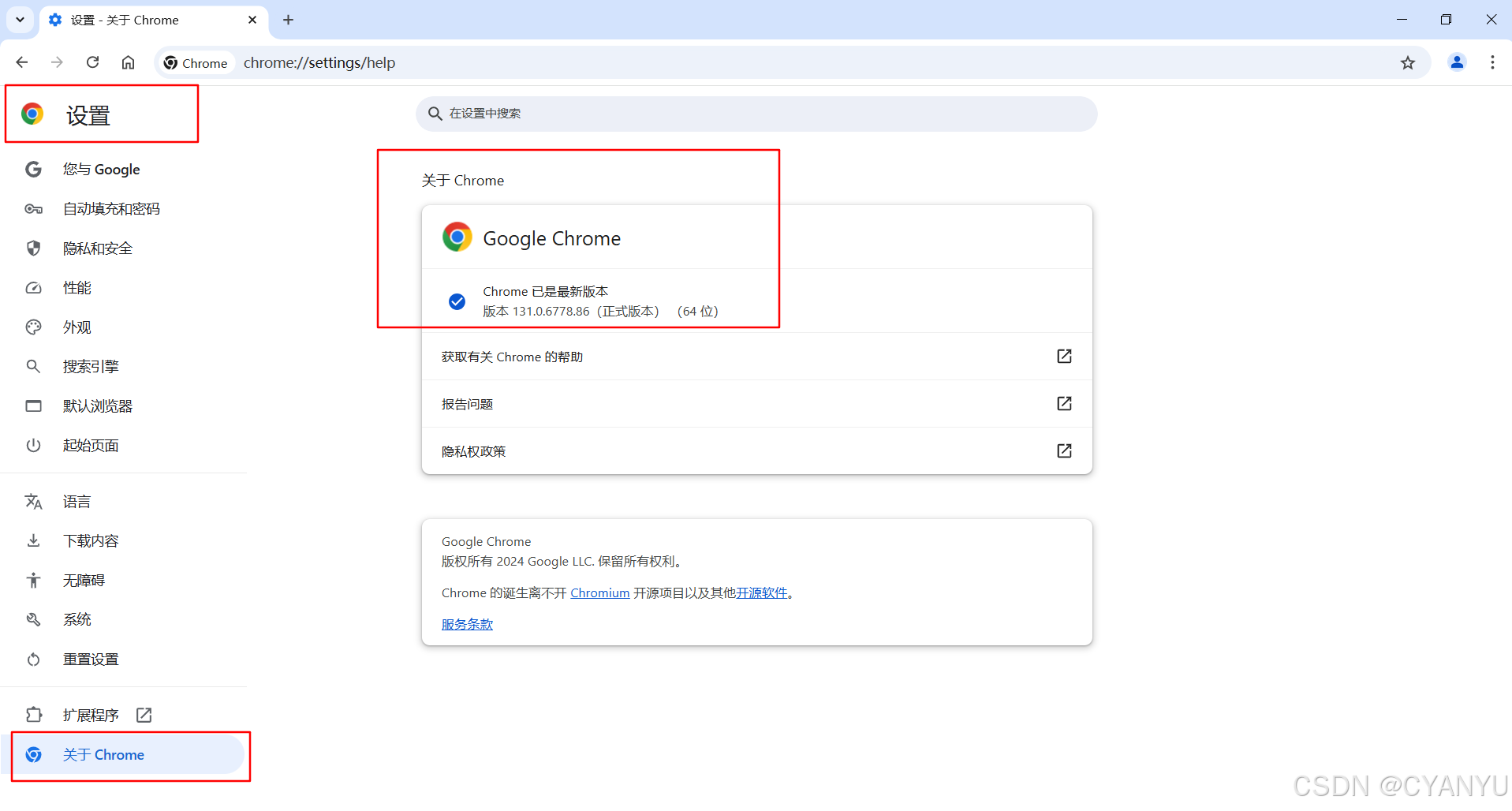The height and width of the screenshot is (811, 1512).
Task: Open the Chromium hyperlink
Action: click(599, 592)
